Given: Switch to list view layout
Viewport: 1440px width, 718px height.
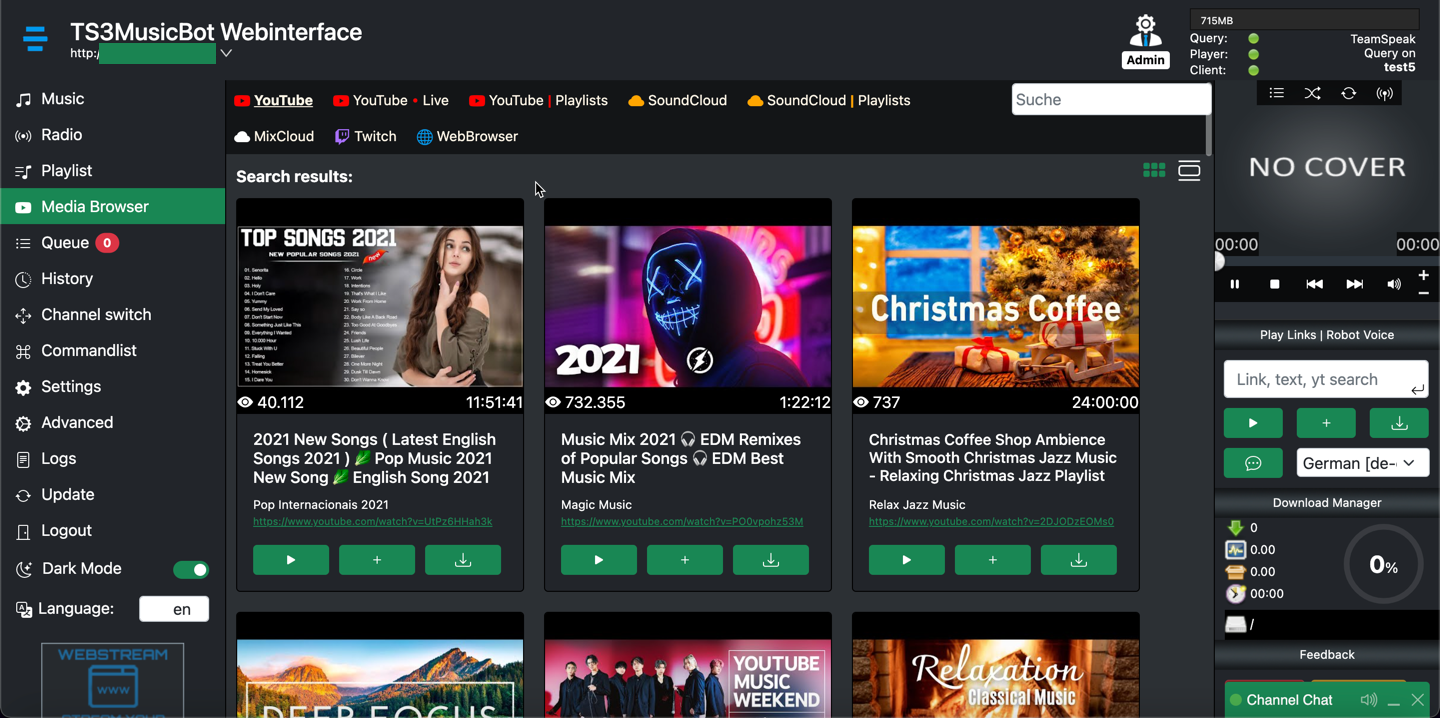Looking at the screenshot, I should (x=1189, y=171).
